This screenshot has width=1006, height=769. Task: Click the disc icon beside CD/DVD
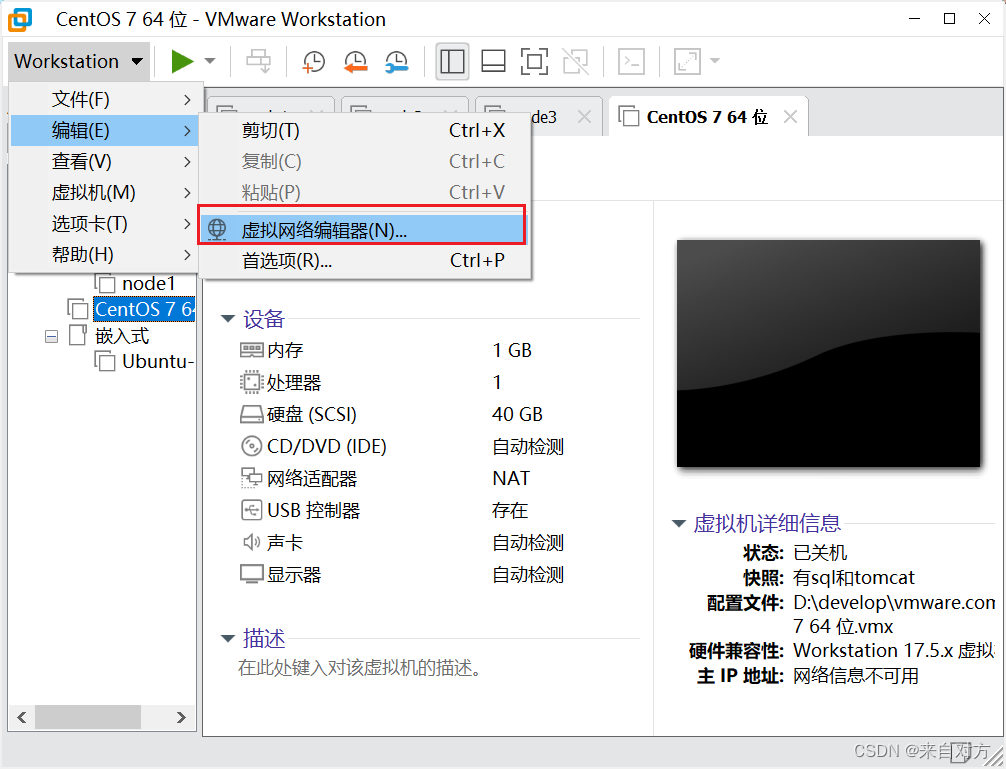(x=252, y=446)
